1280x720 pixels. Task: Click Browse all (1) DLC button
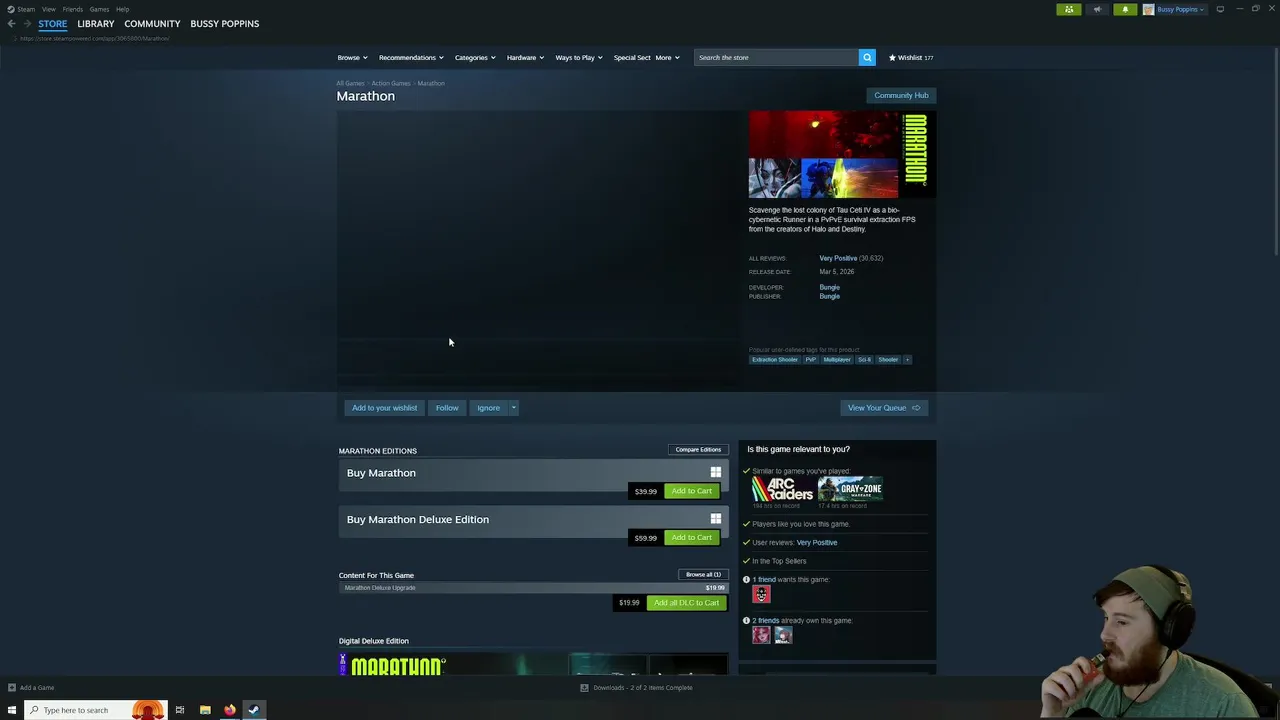tap(703, 574)
